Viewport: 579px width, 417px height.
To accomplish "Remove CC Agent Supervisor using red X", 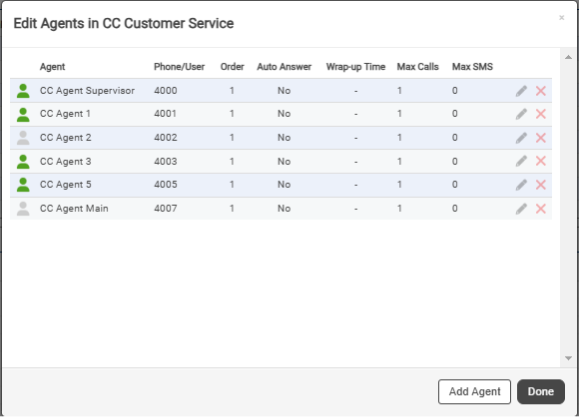I will tap(541, 91).
